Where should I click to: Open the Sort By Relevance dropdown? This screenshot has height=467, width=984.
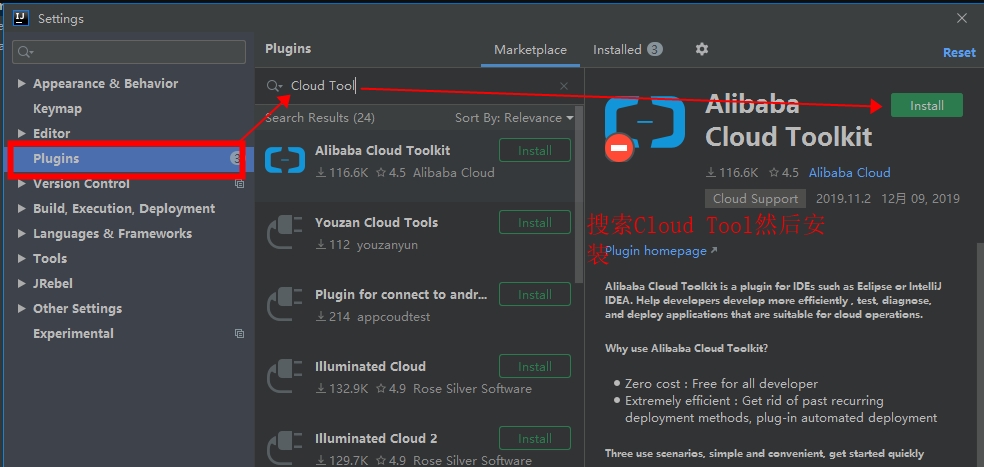click(x=514, y=118)
